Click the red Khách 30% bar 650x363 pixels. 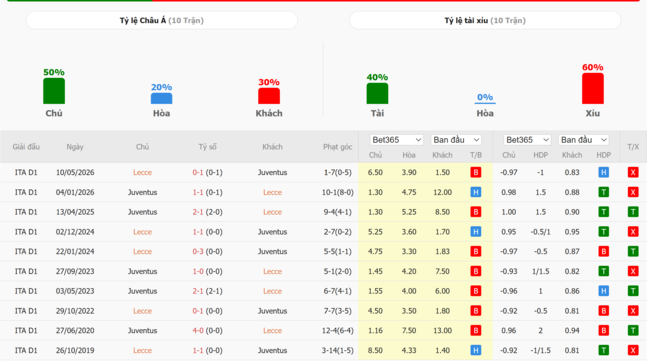pos(269,96)
